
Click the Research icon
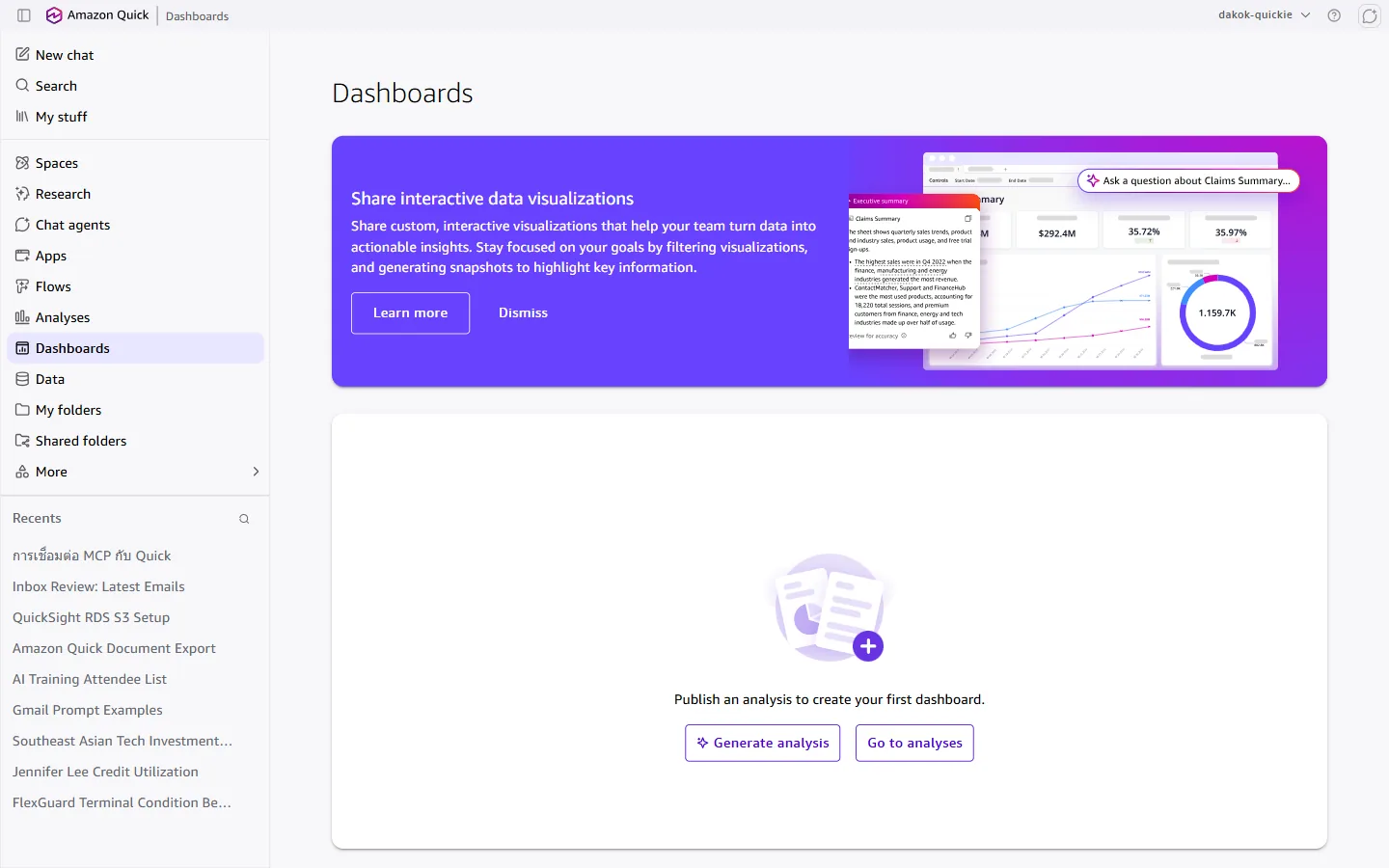pyautogui.click(x=22, y=194)
